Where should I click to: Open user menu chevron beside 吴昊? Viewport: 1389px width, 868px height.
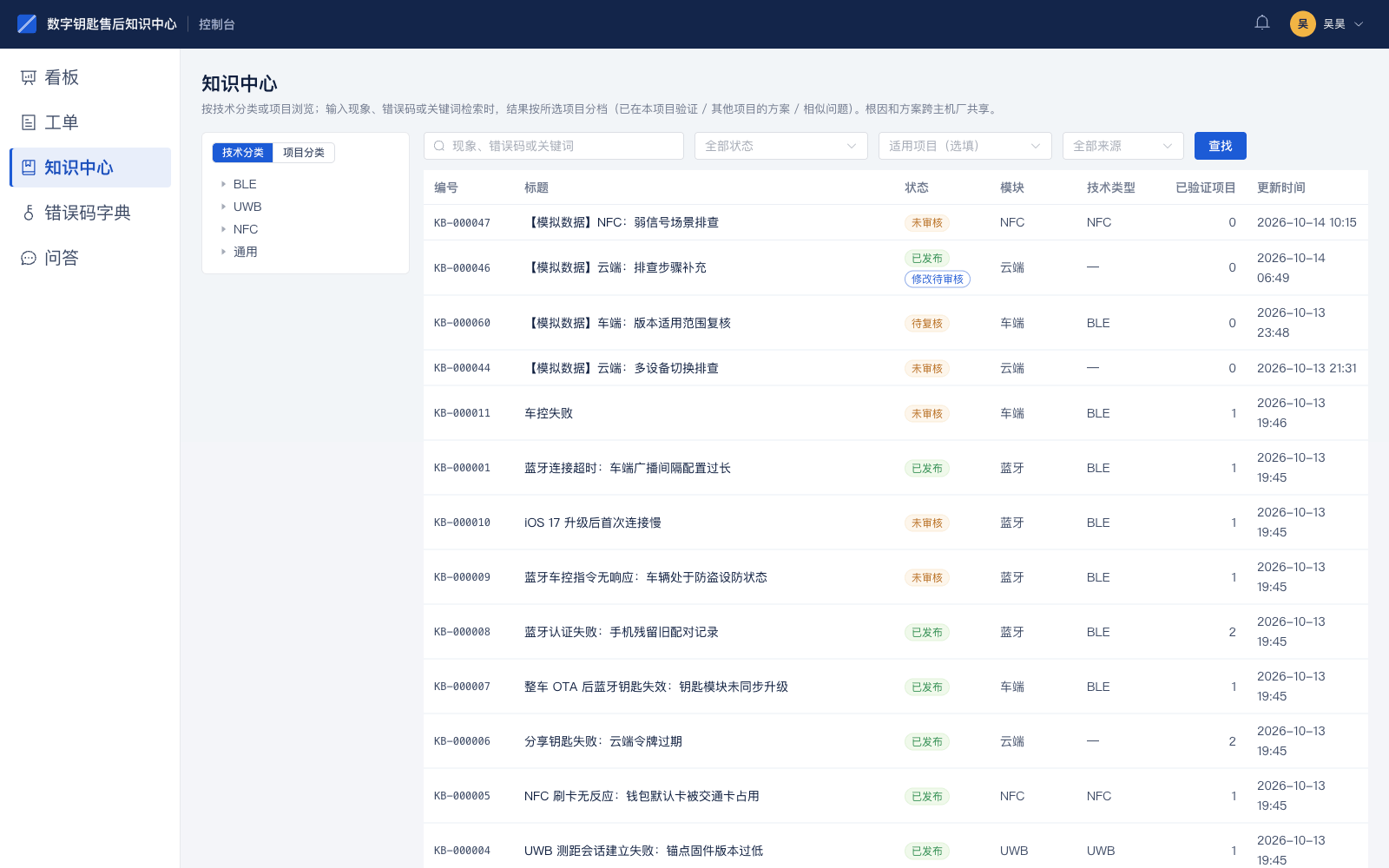[1359, 24]
